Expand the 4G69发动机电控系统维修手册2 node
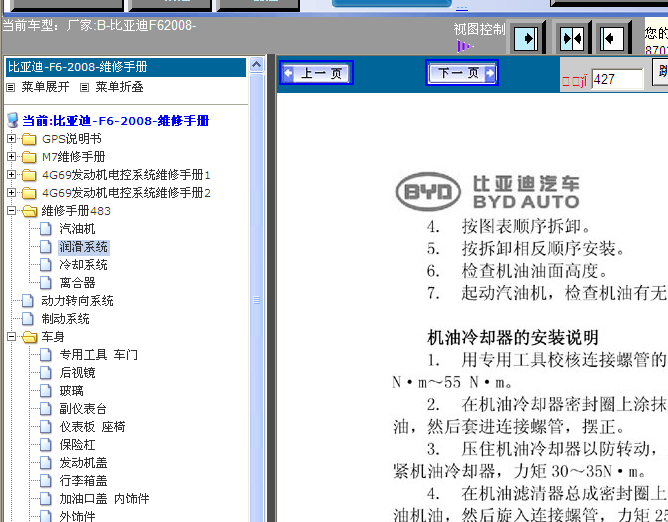 tap(12, 192)
